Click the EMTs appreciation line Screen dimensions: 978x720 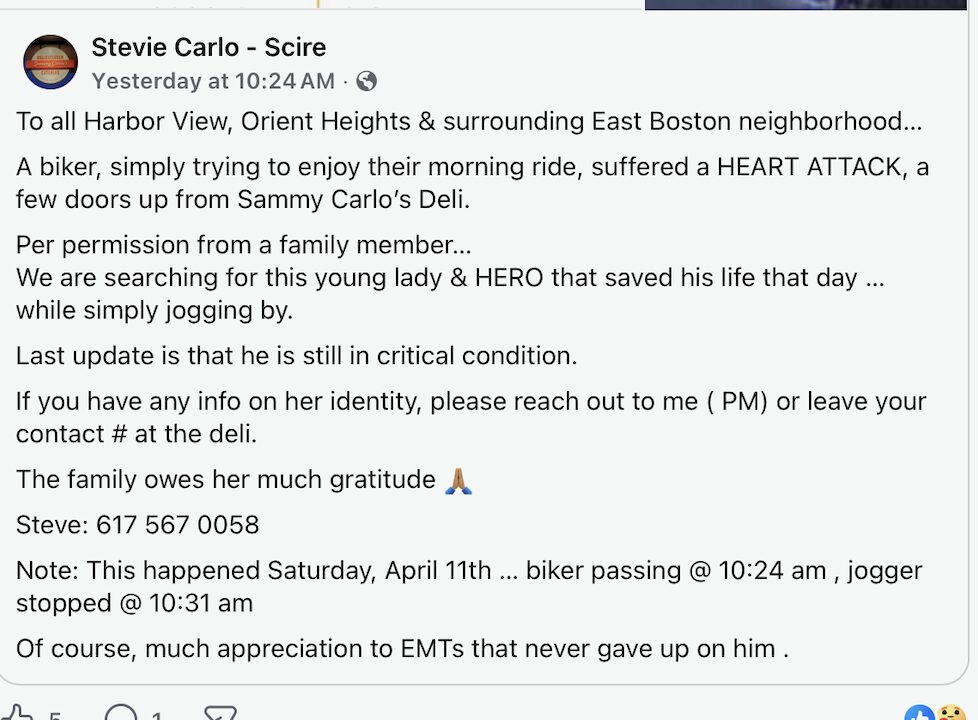pyautogui.click(x=402, y=648)
